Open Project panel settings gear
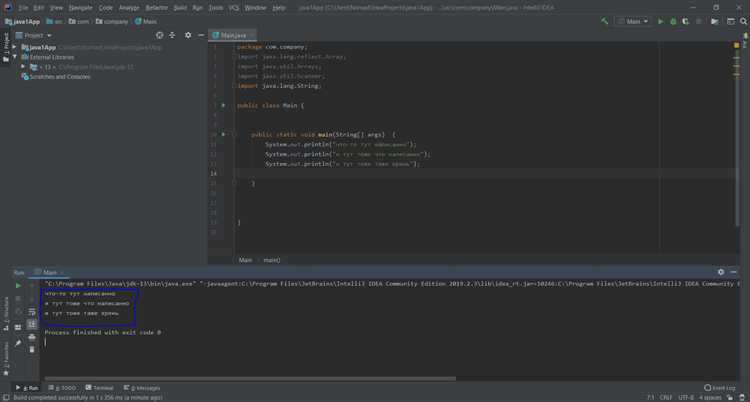 pyautogui.click(x=188, y=35)
